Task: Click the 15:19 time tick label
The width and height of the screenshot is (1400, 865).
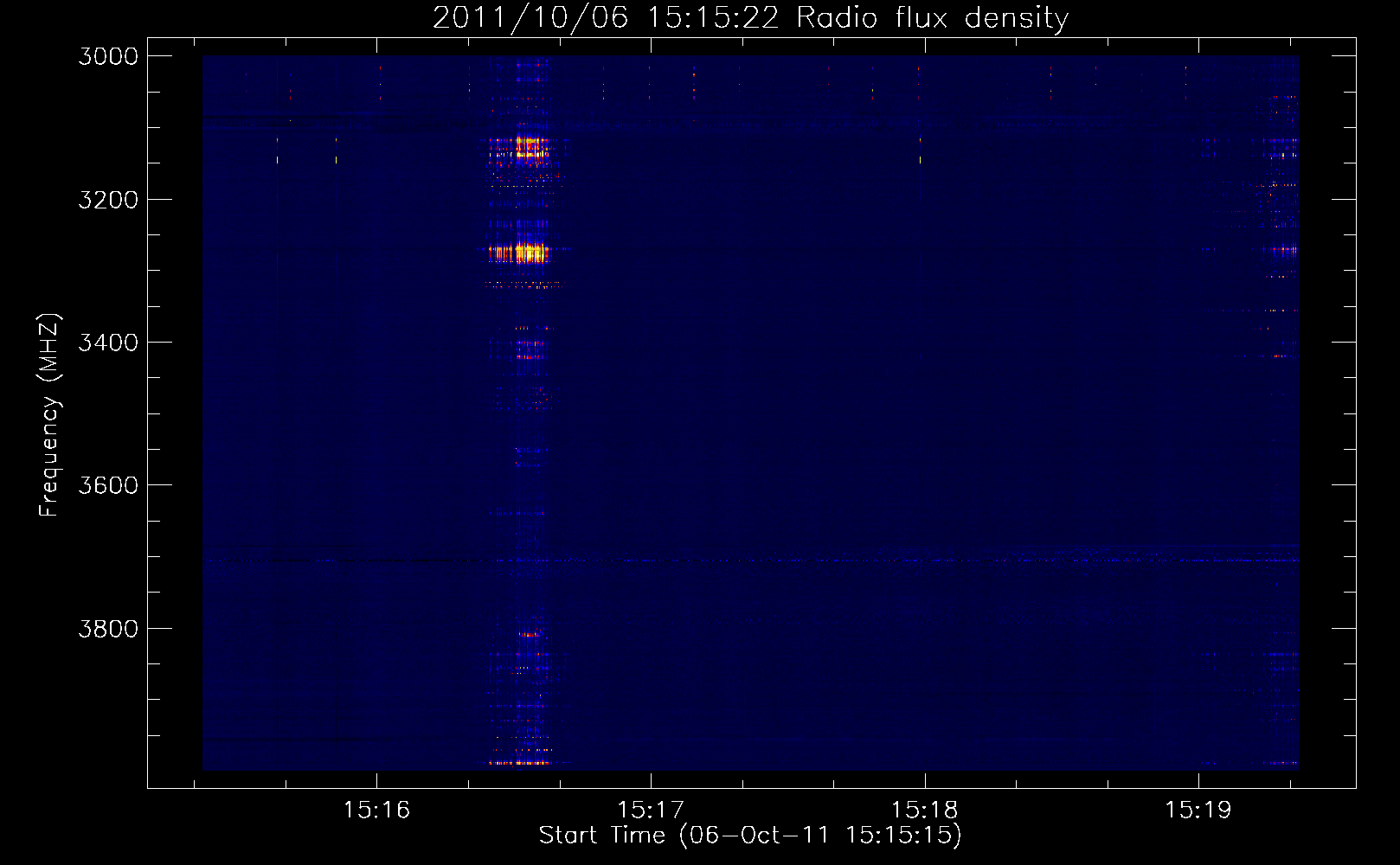Action: coord(1198,811)
